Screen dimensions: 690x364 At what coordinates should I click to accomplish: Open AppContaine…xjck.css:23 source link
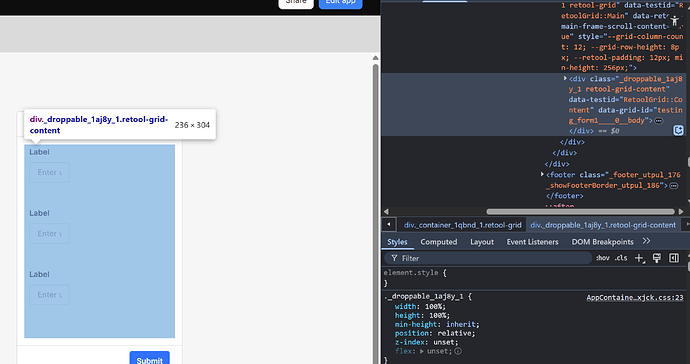click(x=635, y=298)
